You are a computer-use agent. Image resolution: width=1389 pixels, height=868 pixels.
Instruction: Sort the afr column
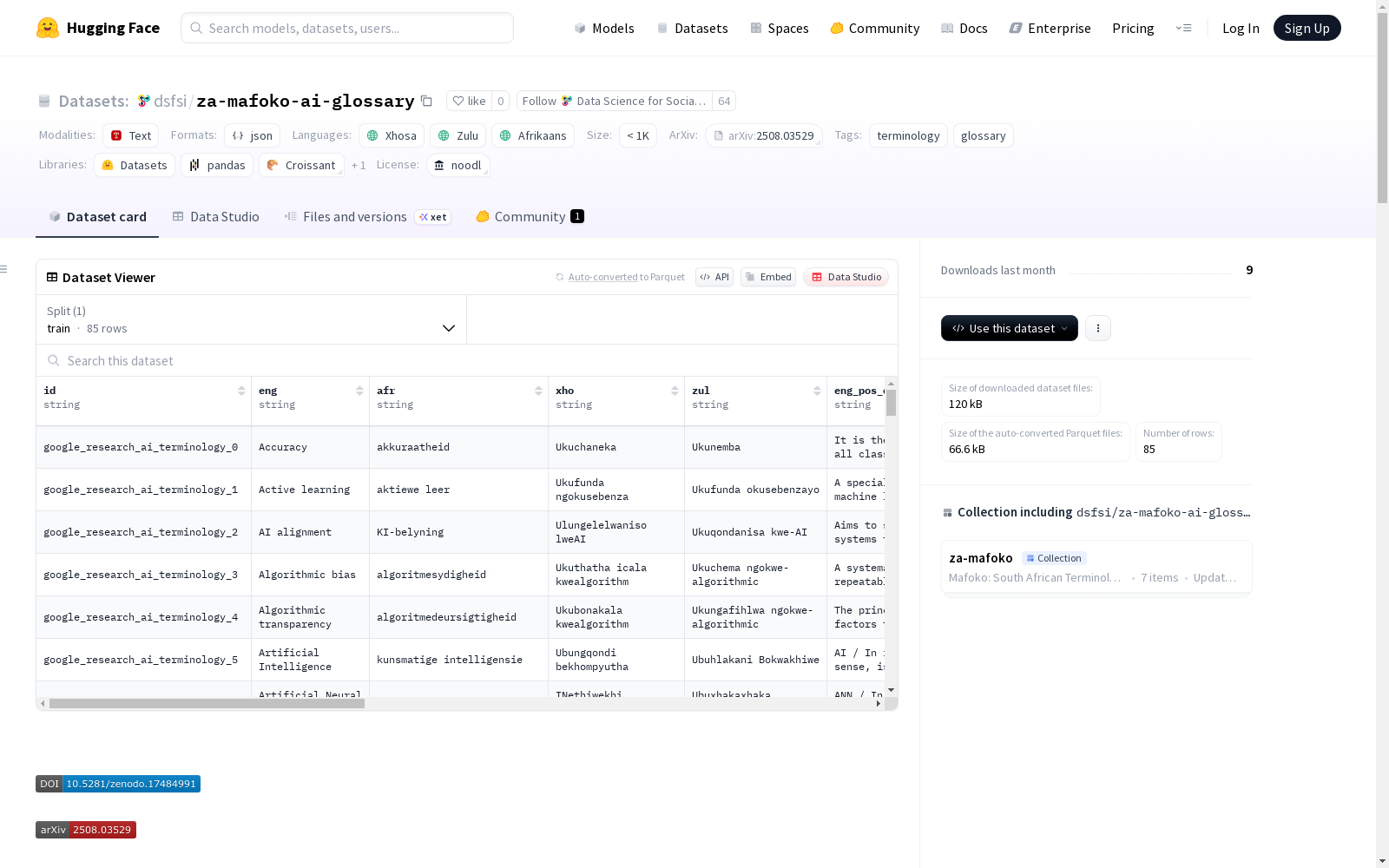(x=538, y=391)
